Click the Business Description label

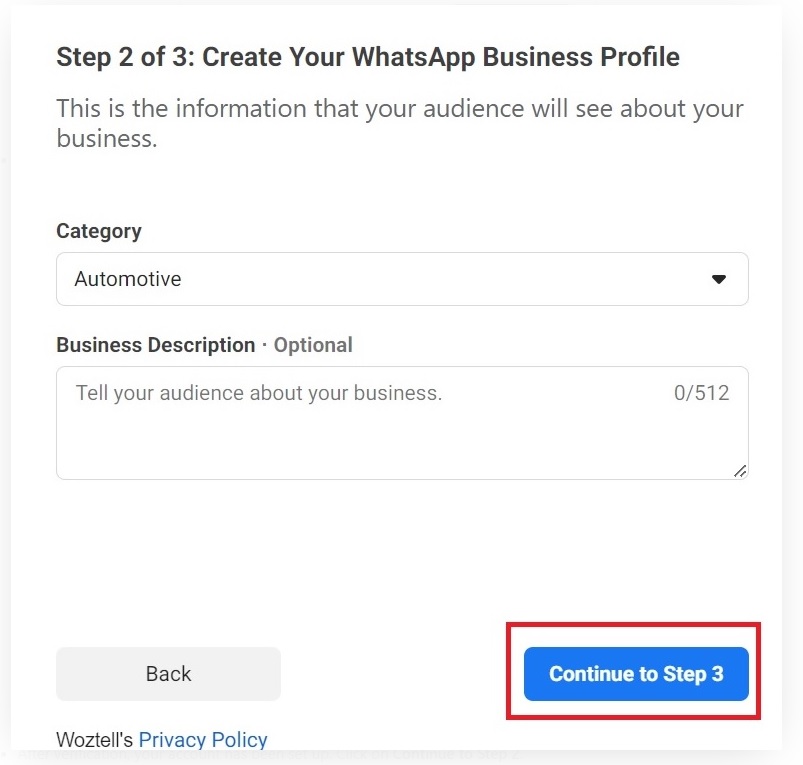[155, 345]
